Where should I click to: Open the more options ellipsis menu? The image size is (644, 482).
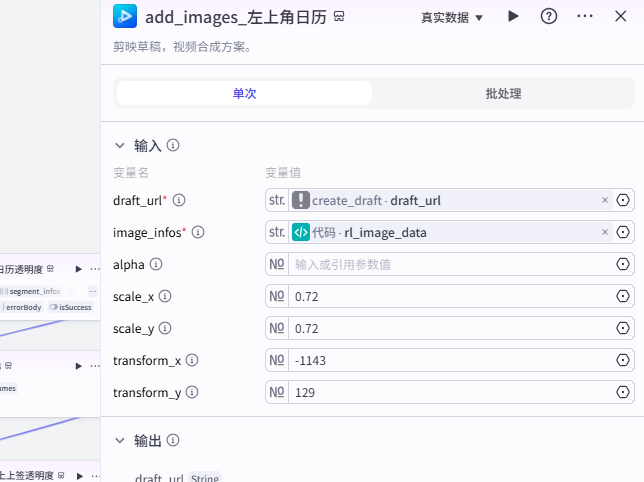[x=585, y=16]
